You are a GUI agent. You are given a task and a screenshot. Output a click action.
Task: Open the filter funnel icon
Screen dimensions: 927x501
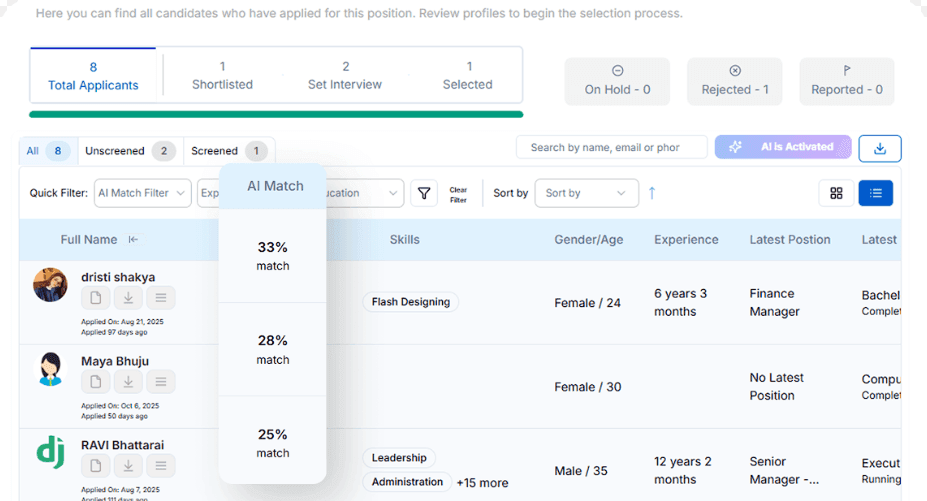tap(424, 193)
